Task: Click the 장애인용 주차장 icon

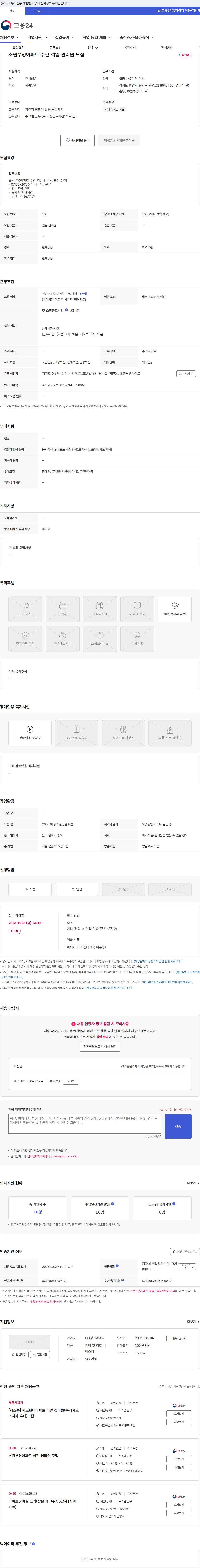Action: click(30, 733)
